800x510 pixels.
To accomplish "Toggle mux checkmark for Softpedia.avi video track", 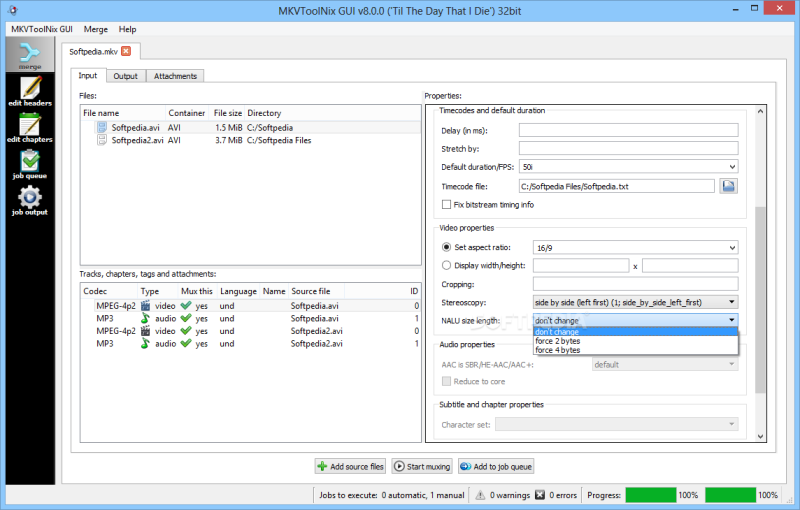I will pyautogui.click(x=186, y=305).
